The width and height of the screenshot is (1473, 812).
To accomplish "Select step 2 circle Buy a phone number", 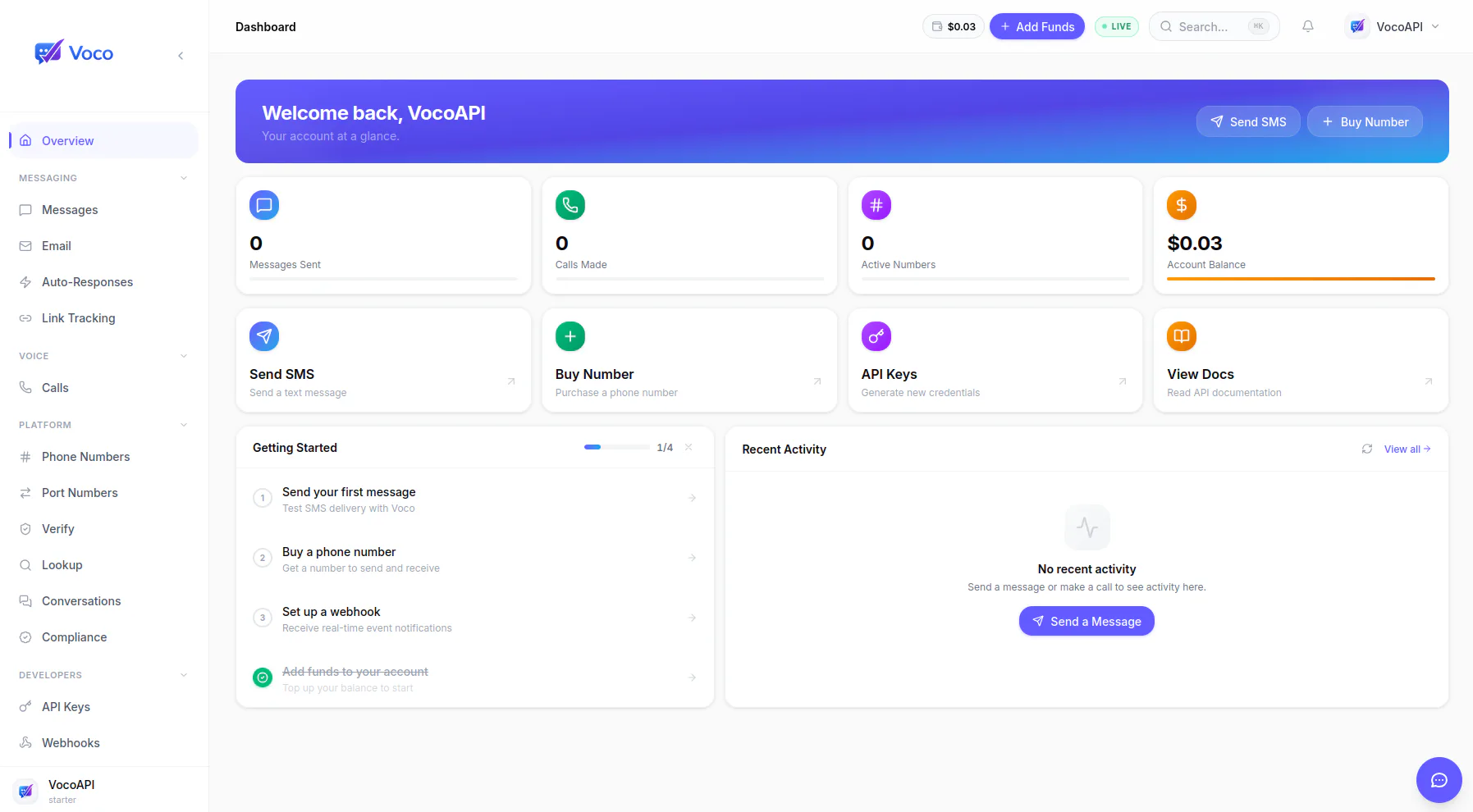I will pos(263,558).
